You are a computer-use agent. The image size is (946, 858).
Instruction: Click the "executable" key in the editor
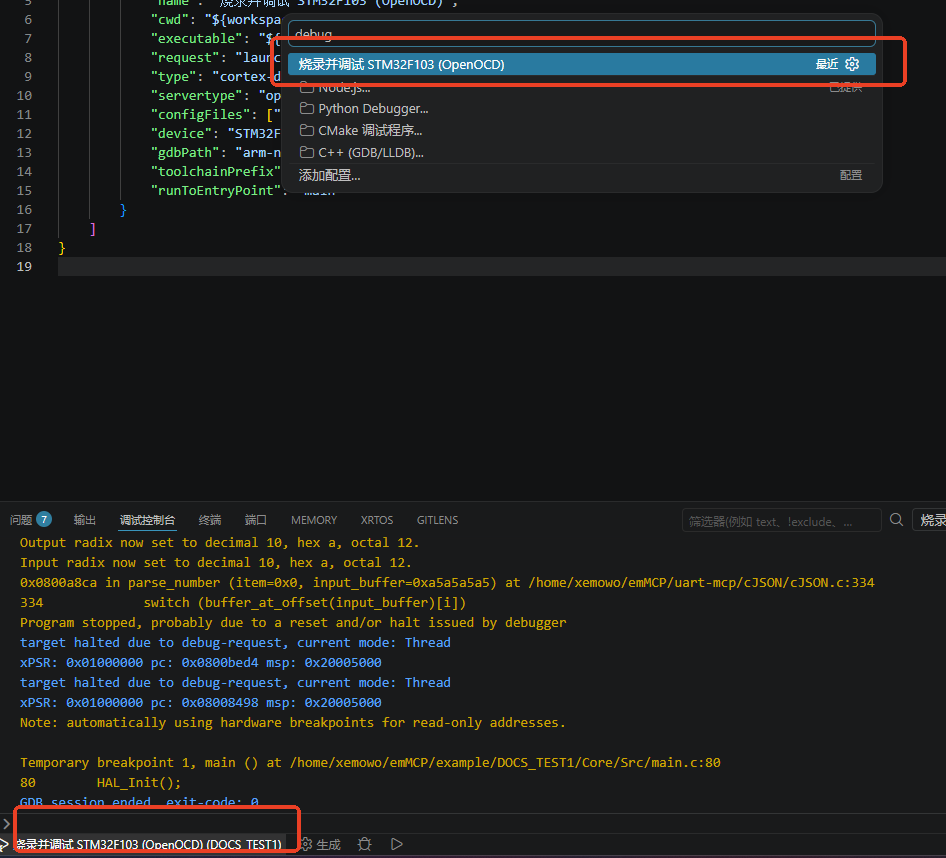click(x=197, y=38)
